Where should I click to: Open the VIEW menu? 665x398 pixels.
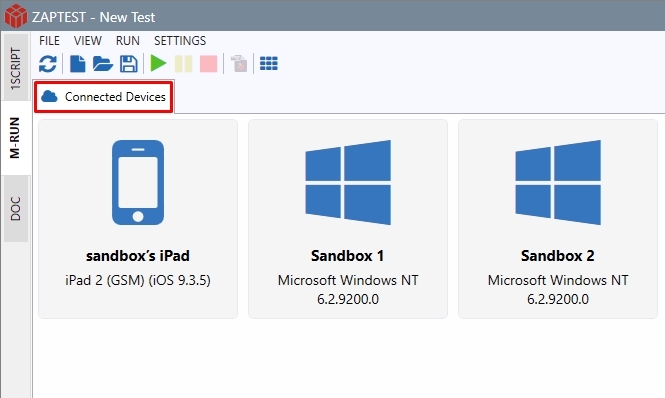pyautogui.click(x=88, y=41)
